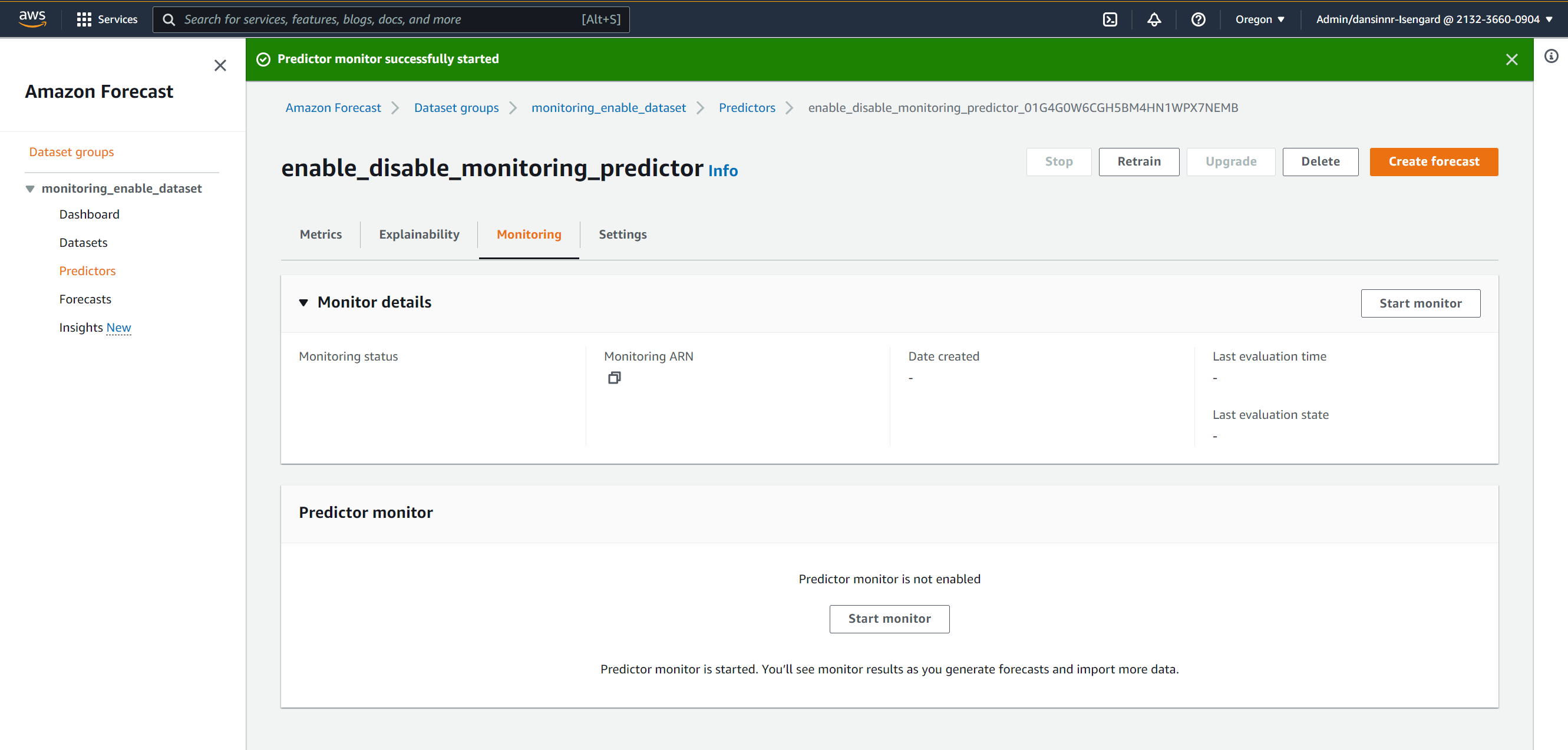The width and height of the screenshot is (1568, 750).
Task: Click Create forecast
Action: click(x=1434, y=162)
